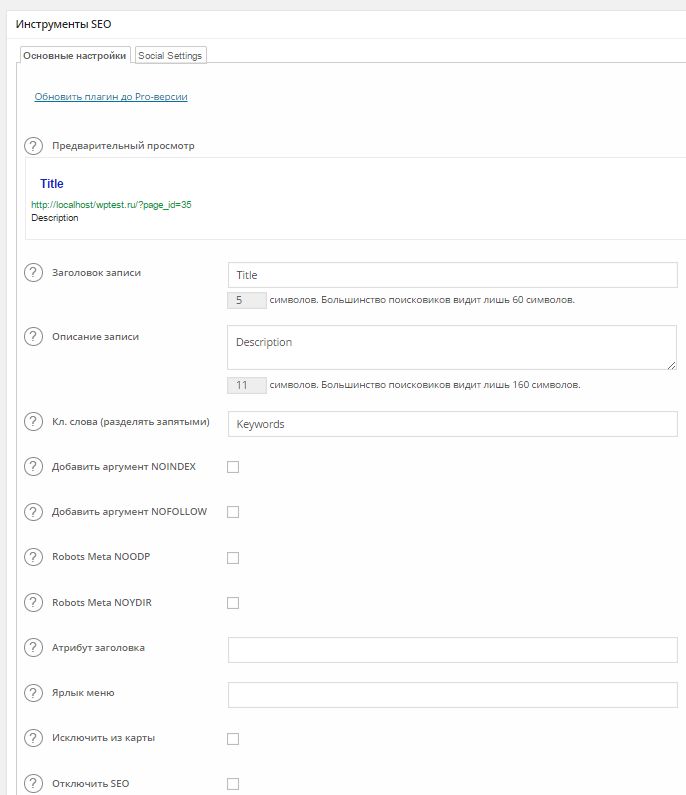686x795 pixels.
Task: Click help icon beside Предварительный просмотр
Action: point(33,146)
